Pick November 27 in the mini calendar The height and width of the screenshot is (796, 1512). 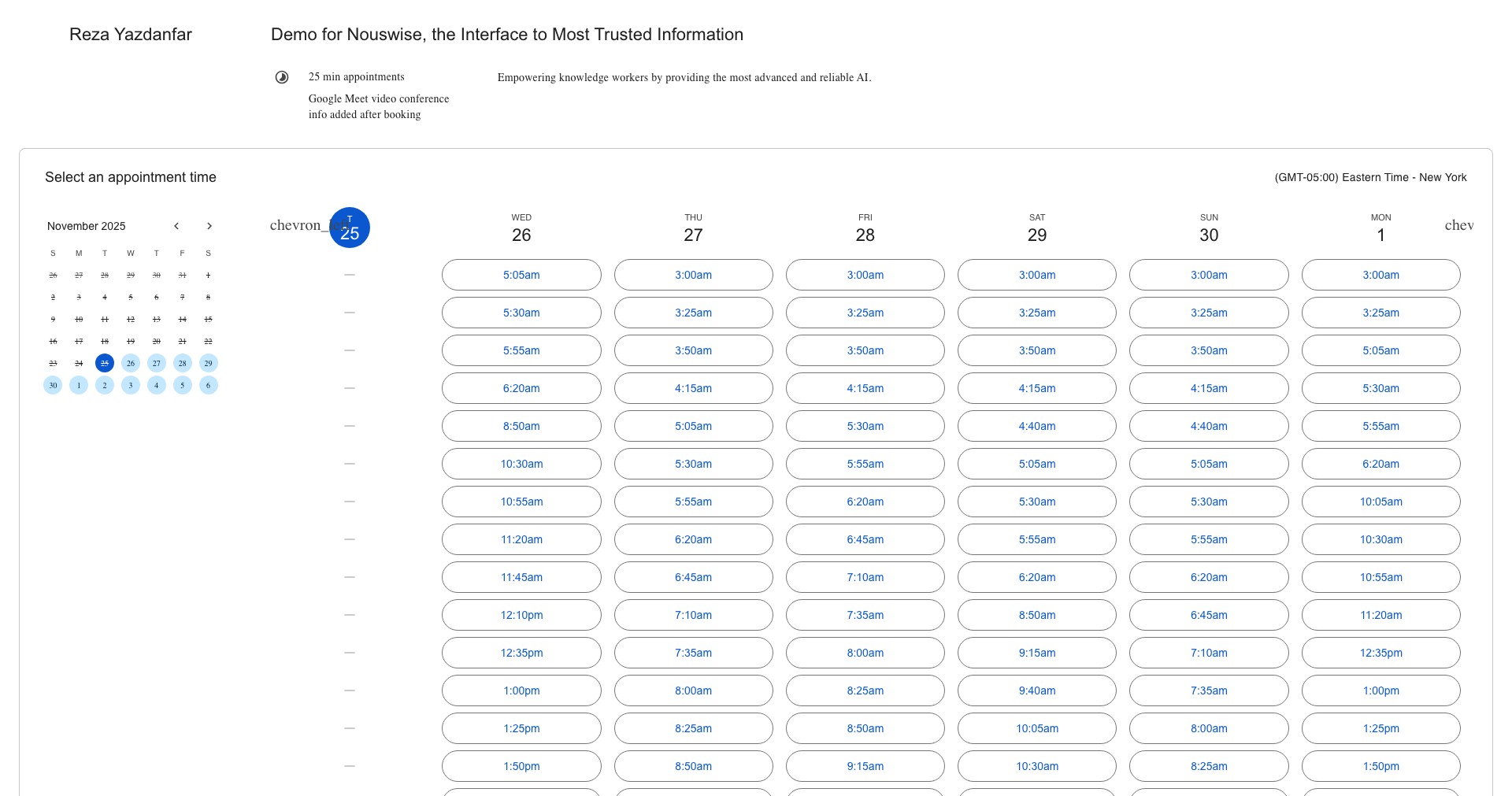coord(157,363)
